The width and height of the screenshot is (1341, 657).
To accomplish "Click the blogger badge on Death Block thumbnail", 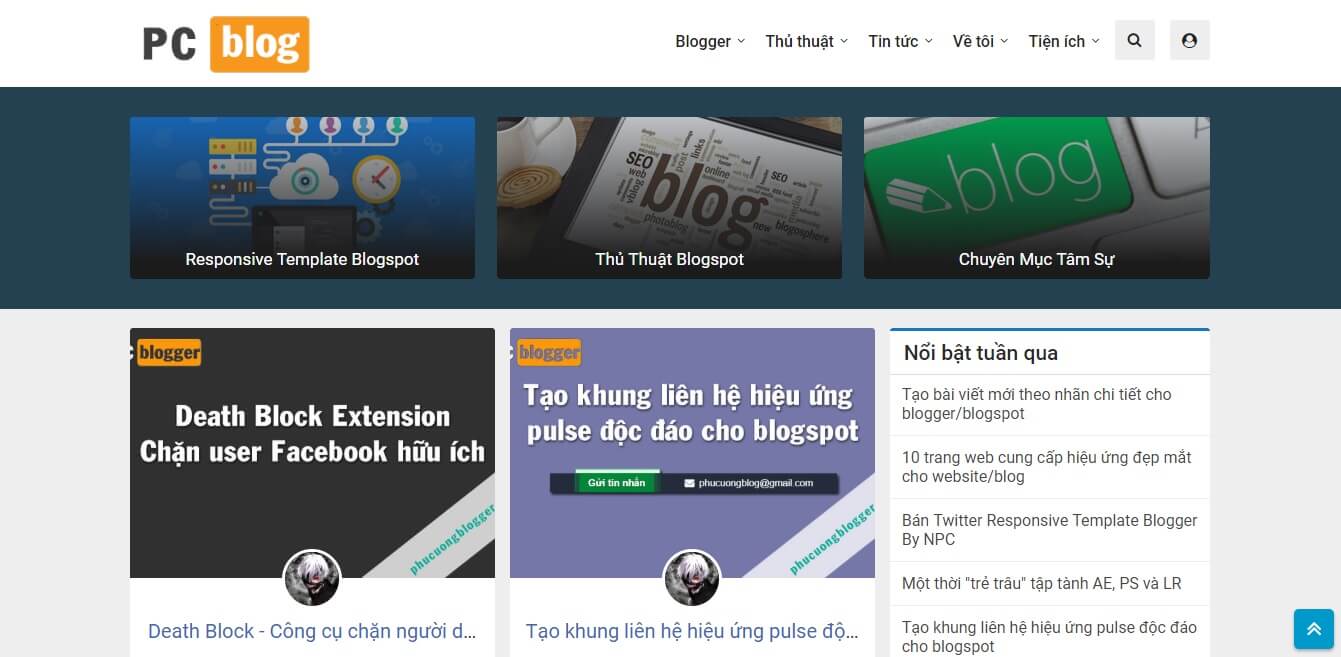I will point(166,352).
